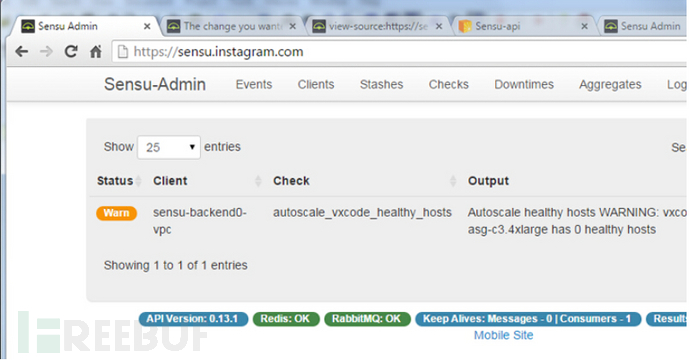Sort table by Check column
Image resolution: width=690 pixels, height=360 pixels.
pyautogui.click(x=365, y=181)
